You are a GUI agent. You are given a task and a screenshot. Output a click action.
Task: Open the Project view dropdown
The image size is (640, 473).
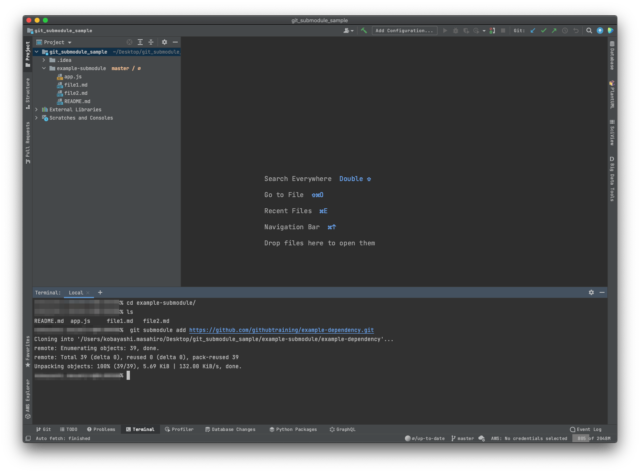[54, 42]
